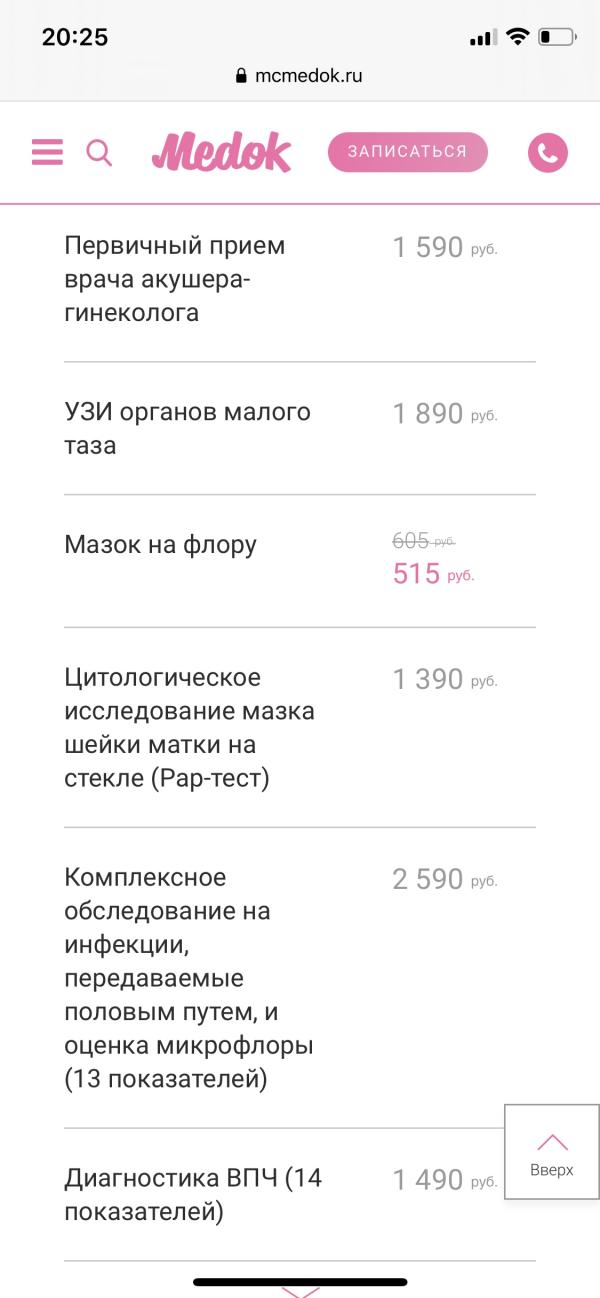Open the Medok logo homepage

[221, 152]
